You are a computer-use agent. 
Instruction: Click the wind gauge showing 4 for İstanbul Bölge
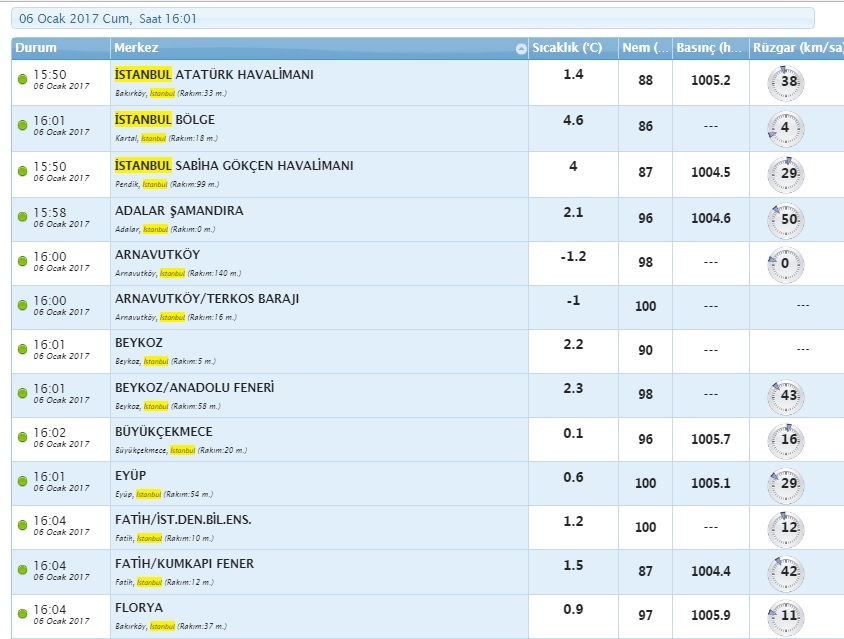point(785,129)
